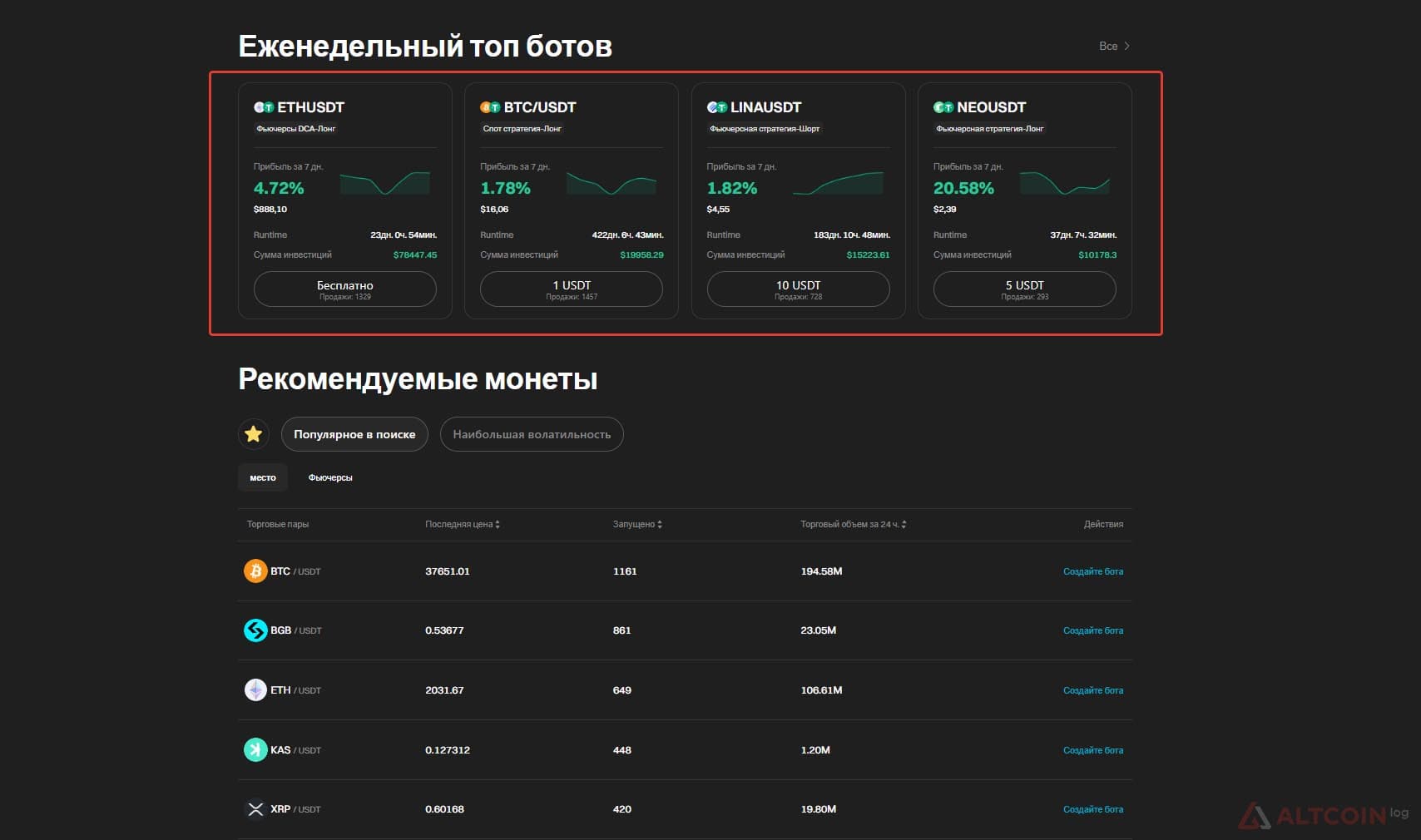
Task: Click Создайте бота for XRP/USDT
Action: click(1093, 809)
